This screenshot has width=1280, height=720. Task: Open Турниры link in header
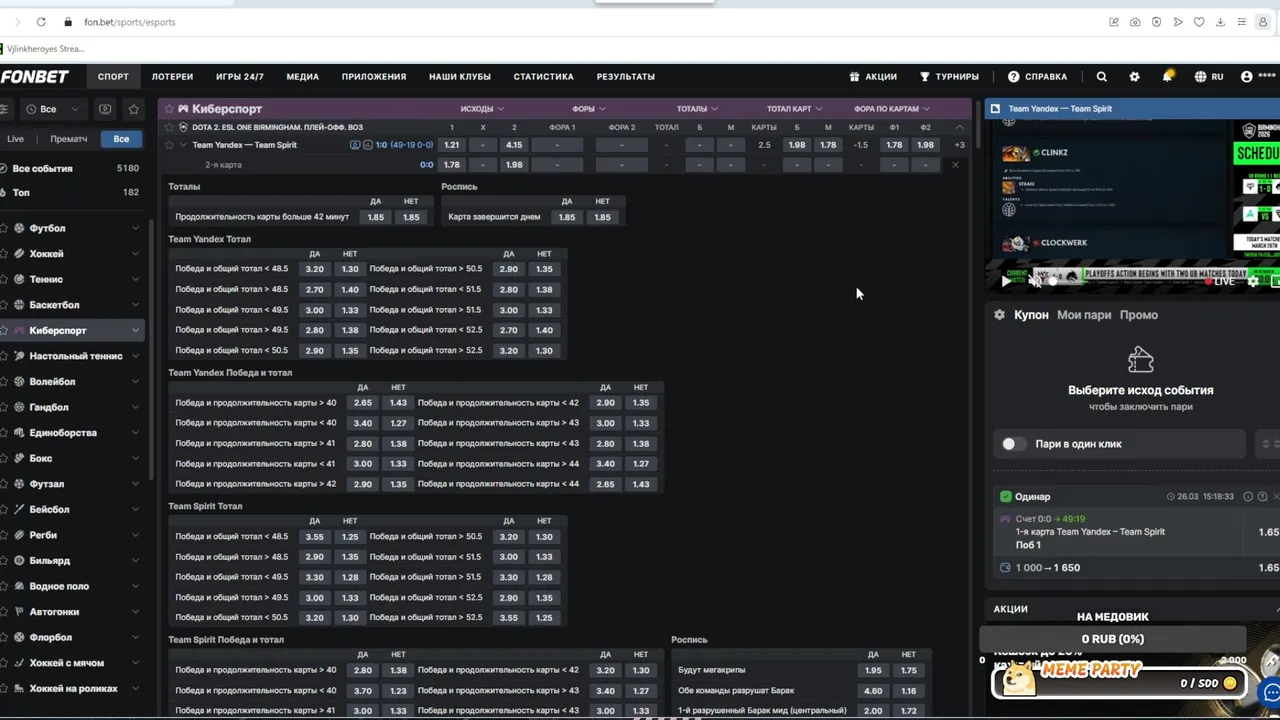click(949, 76)
